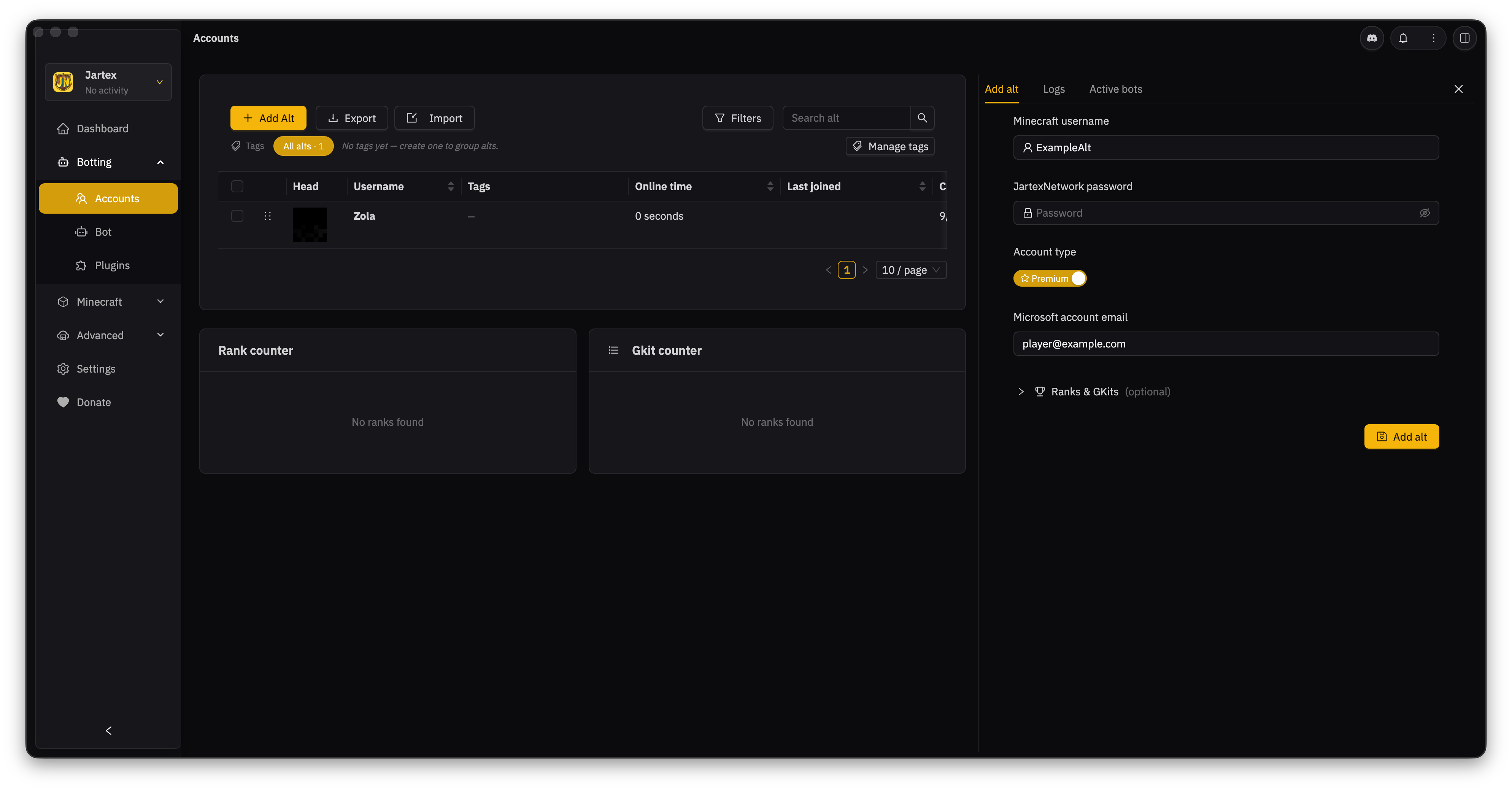Open the three-dot more options menu
The width and height of the screenshot is (1512, 790).
click(x=1433, y=38)
